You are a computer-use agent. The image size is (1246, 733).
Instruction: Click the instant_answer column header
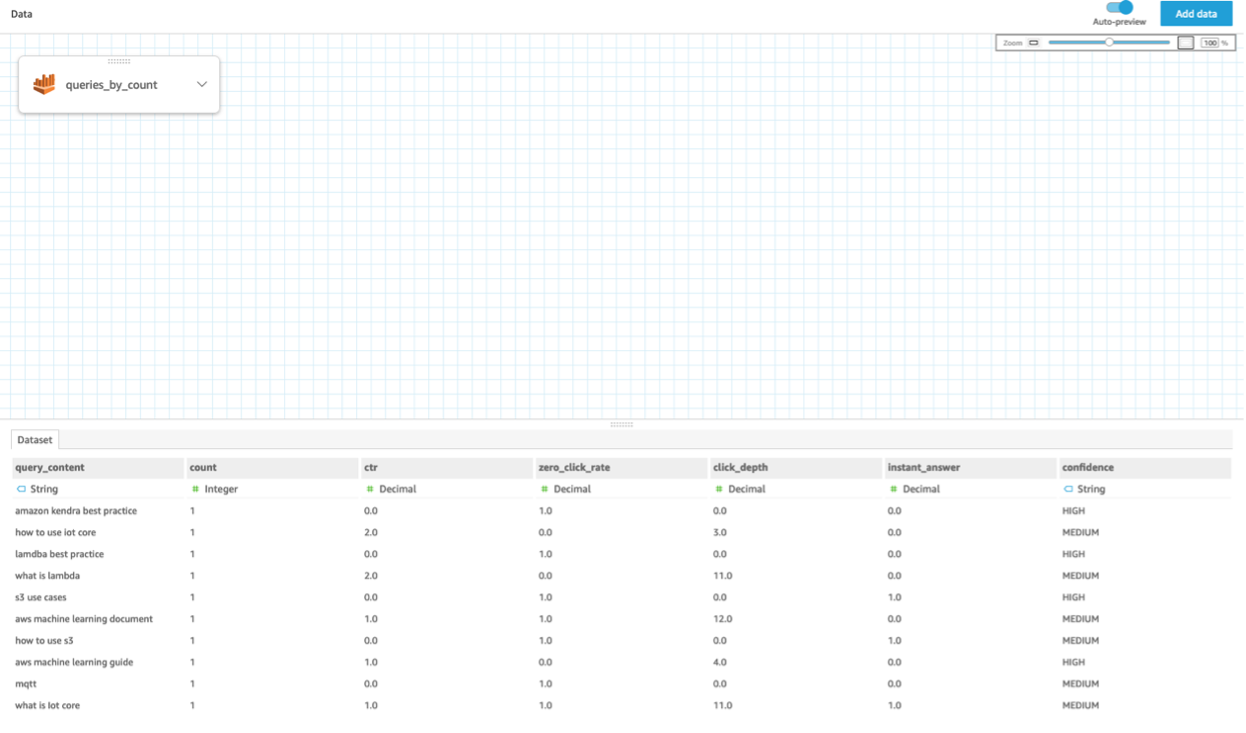pyautogui.click(x=971, y=467)
